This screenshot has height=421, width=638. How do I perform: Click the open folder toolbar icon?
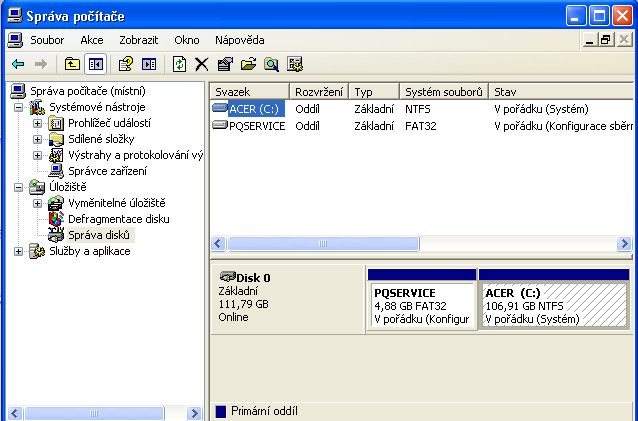(x=248, y=64)
